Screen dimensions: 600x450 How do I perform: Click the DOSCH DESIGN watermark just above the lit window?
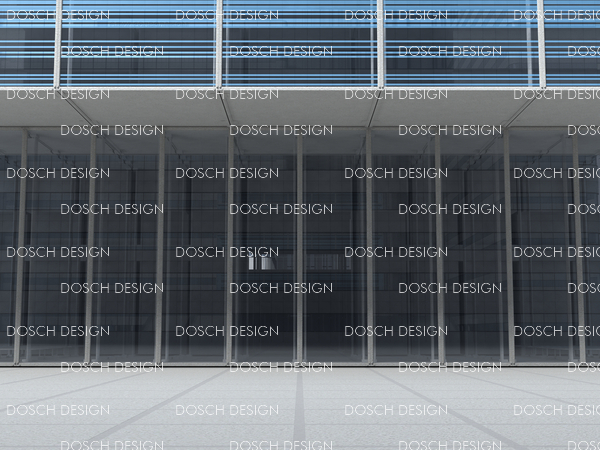click(227, 252)
